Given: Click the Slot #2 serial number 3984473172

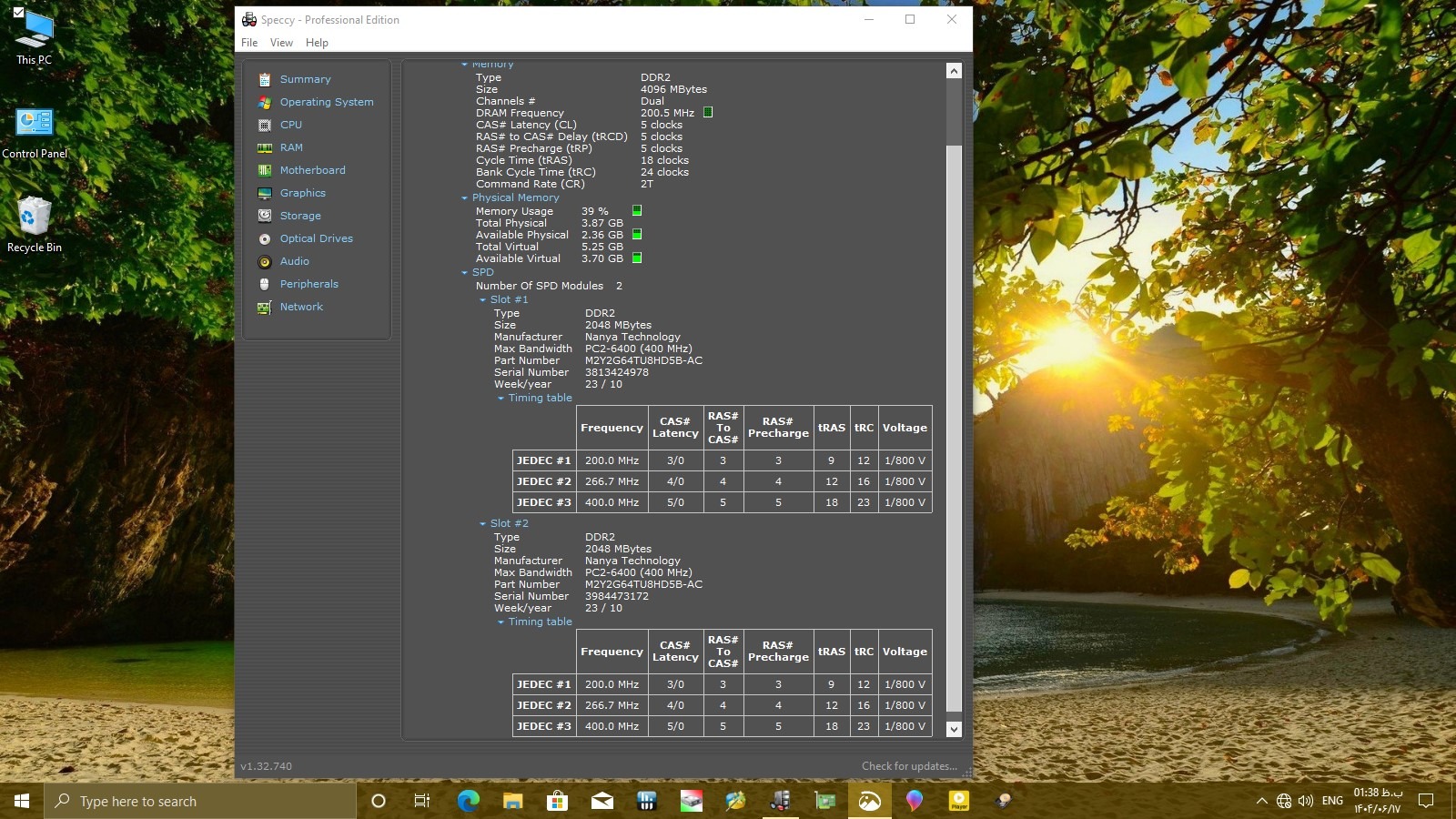Looking at the screenshot, I should (x=617, y=596).
